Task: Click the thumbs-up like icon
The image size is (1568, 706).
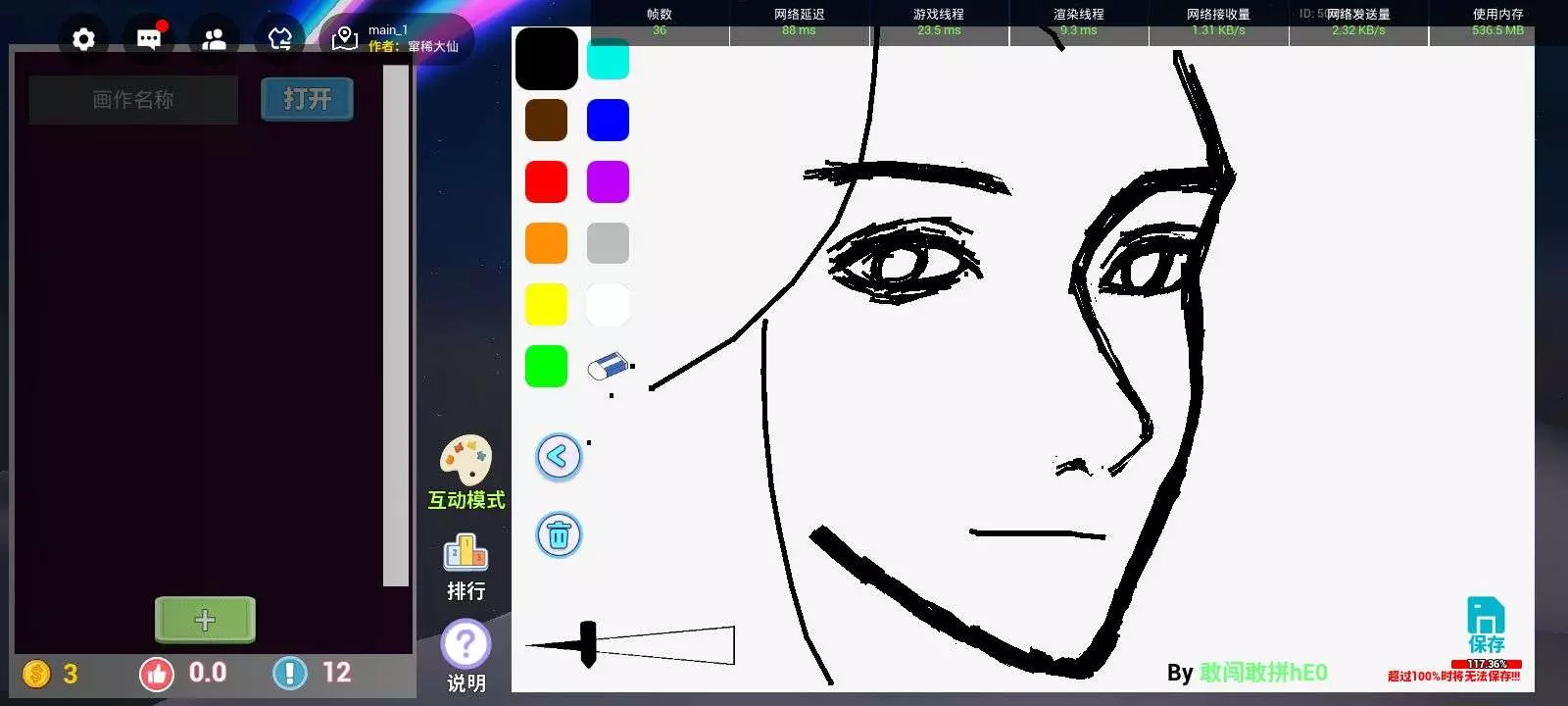Action: (156, 674)
